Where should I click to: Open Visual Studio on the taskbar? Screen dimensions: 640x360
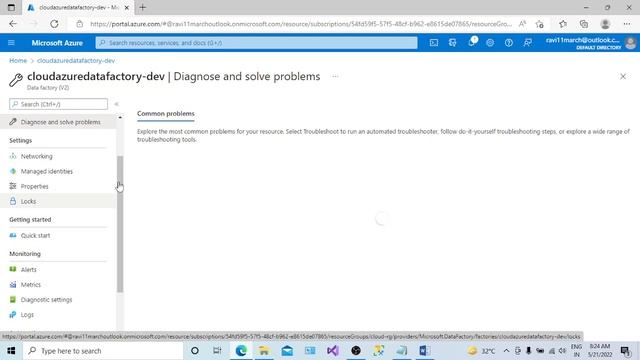333,351
